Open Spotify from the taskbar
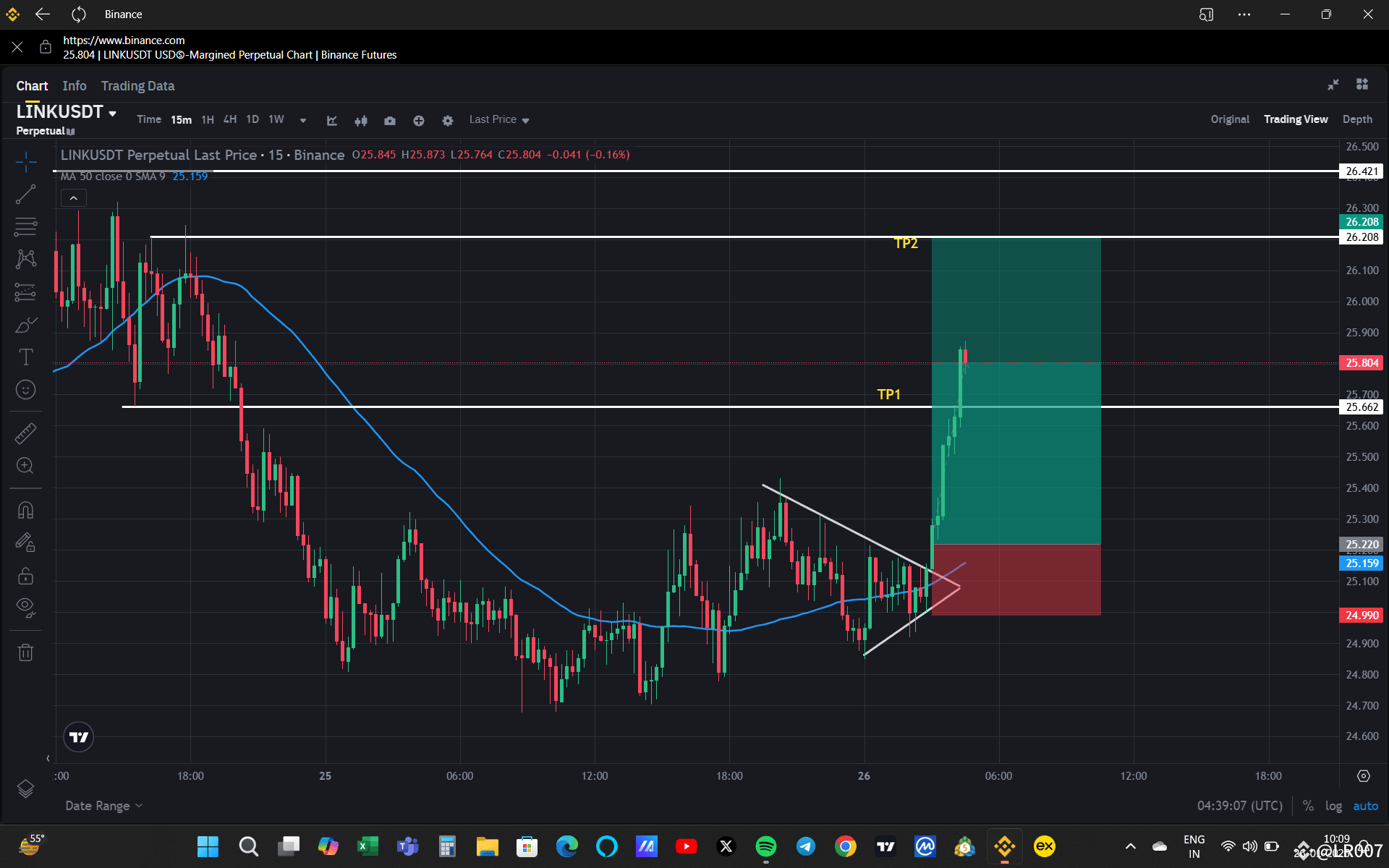 click(765, 846)
